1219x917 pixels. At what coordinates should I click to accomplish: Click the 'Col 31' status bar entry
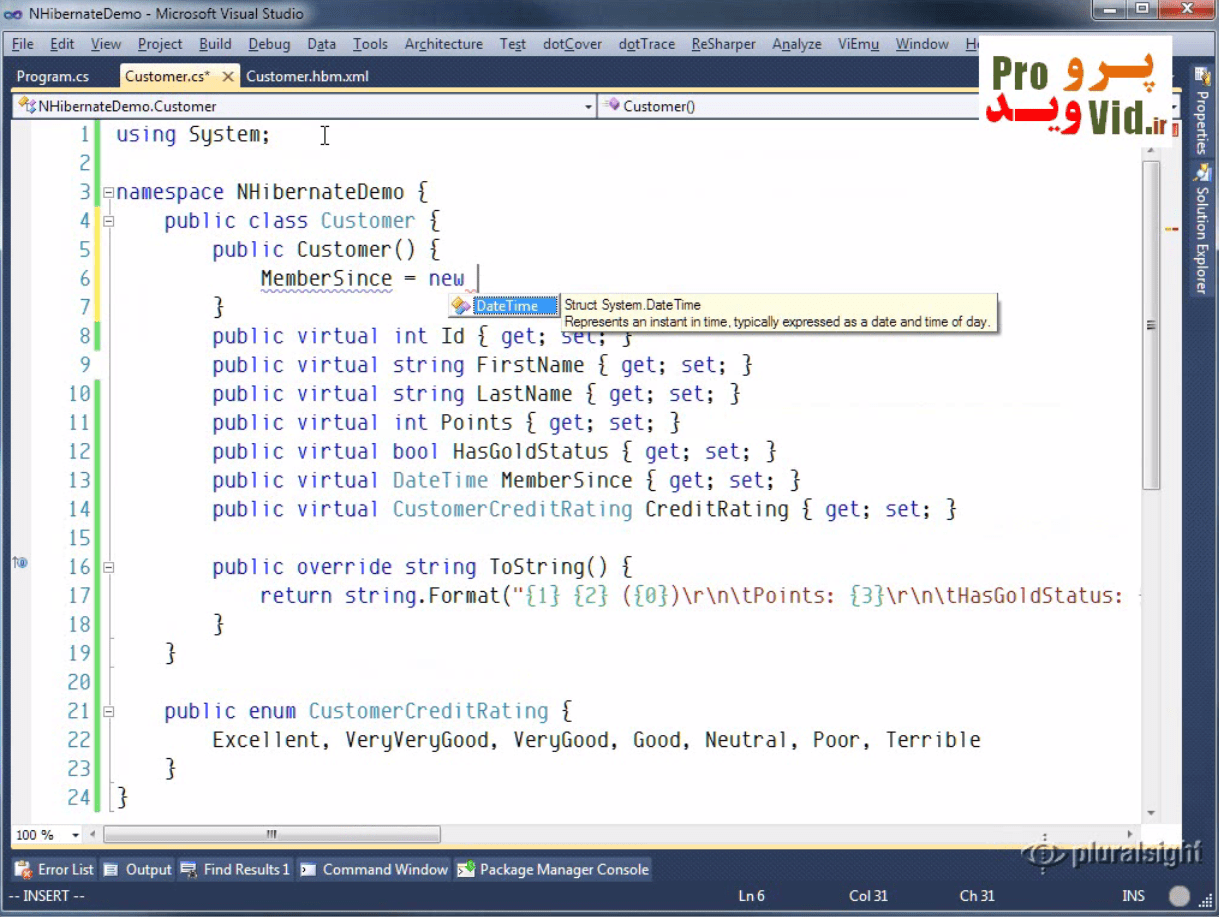click(x=868, y=896)
